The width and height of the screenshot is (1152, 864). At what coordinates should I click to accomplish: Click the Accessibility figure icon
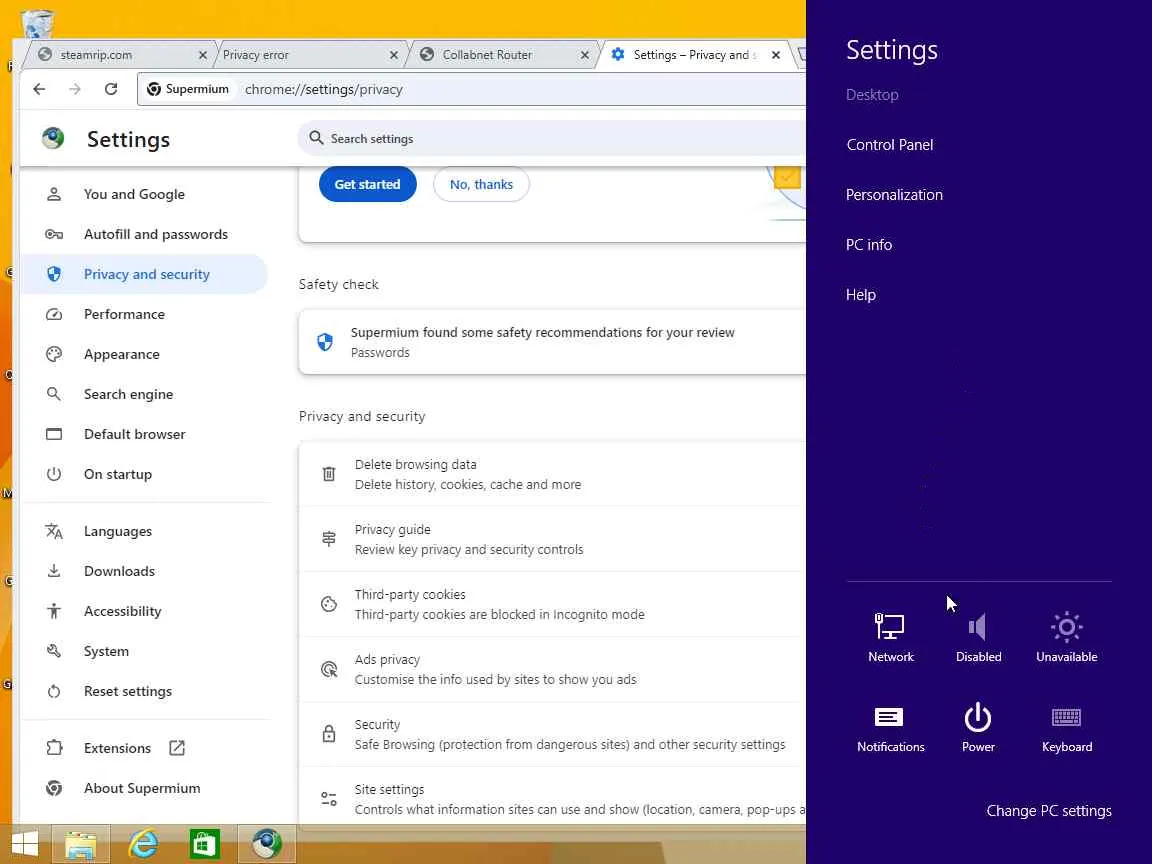pyautogui.click(x=54, y=611)
